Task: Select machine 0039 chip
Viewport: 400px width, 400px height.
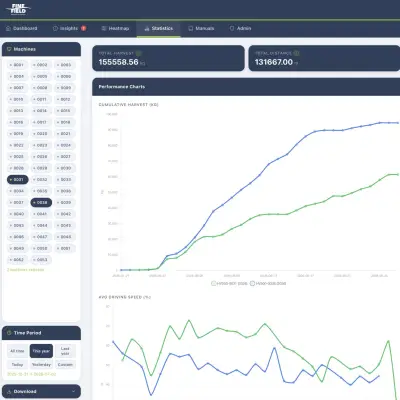Action: pyautogui.click(x=65, y=203)
